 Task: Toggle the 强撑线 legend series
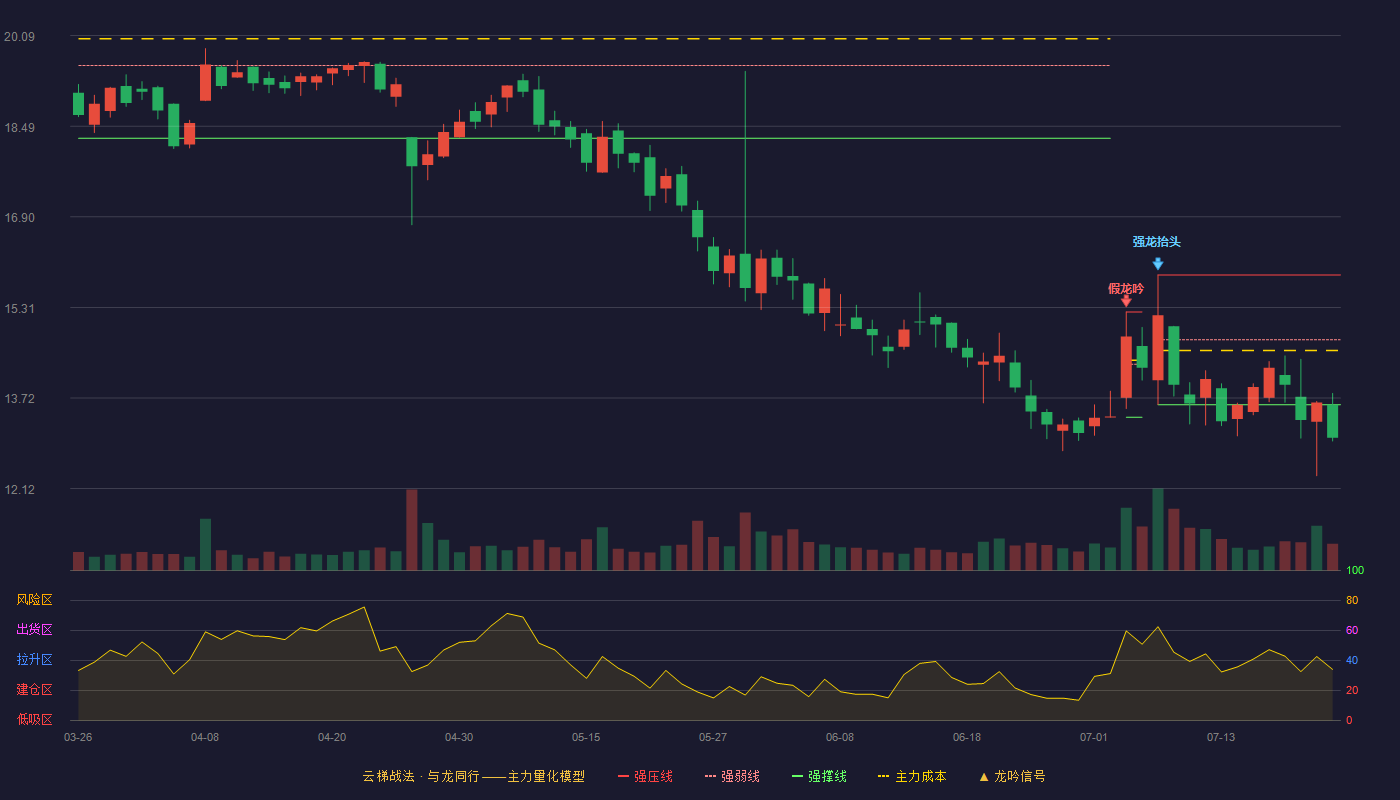coord(819,776)
